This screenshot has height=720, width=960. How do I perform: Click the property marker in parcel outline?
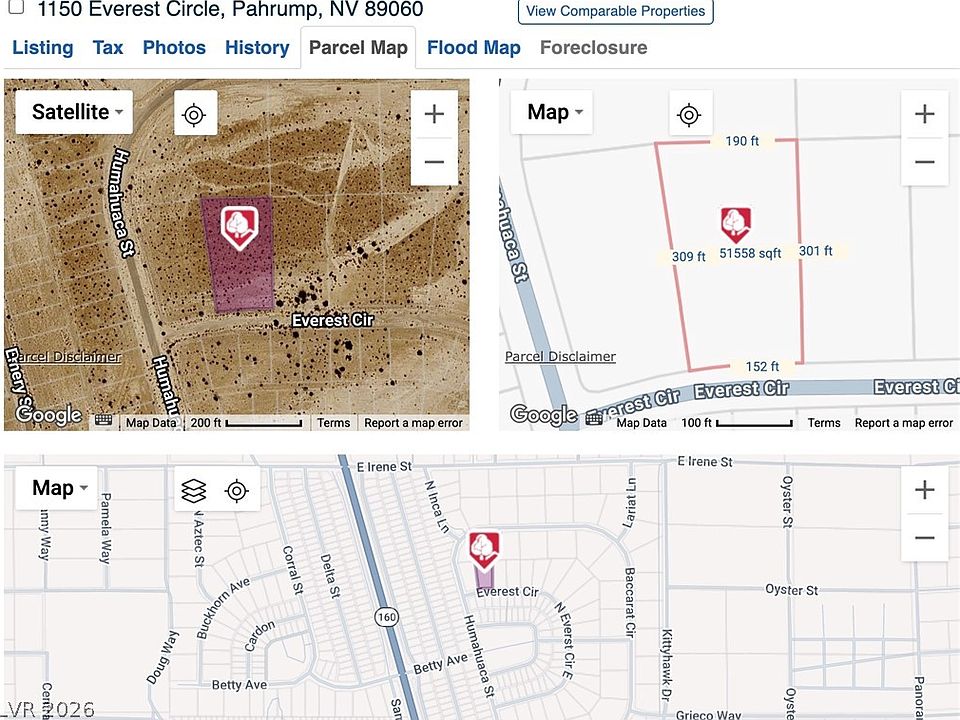[735, 224]
